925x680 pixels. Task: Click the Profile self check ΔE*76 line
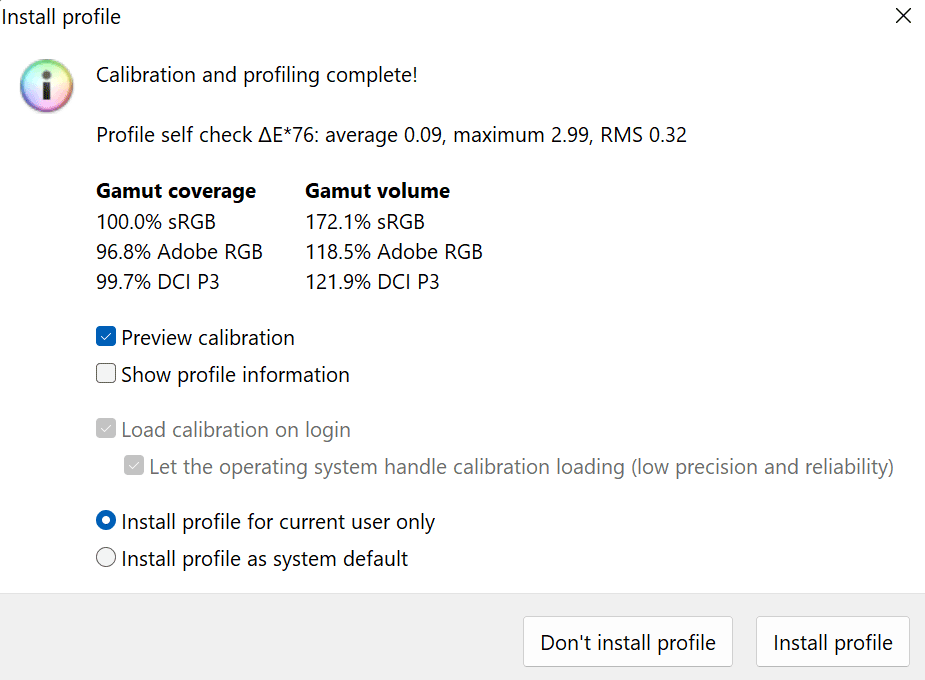[391, 135]
